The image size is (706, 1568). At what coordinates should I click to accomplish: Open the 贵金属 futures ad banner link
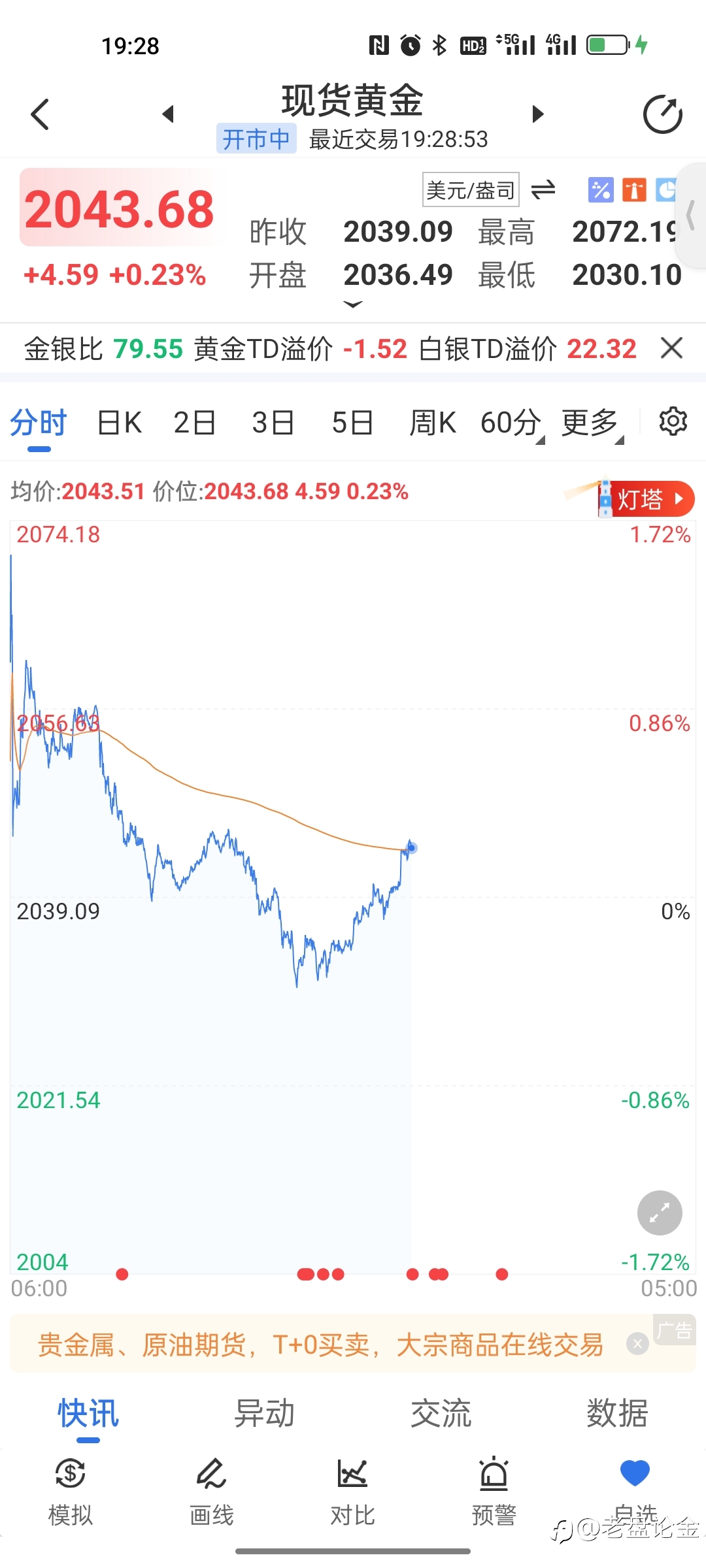(320, 1345)
